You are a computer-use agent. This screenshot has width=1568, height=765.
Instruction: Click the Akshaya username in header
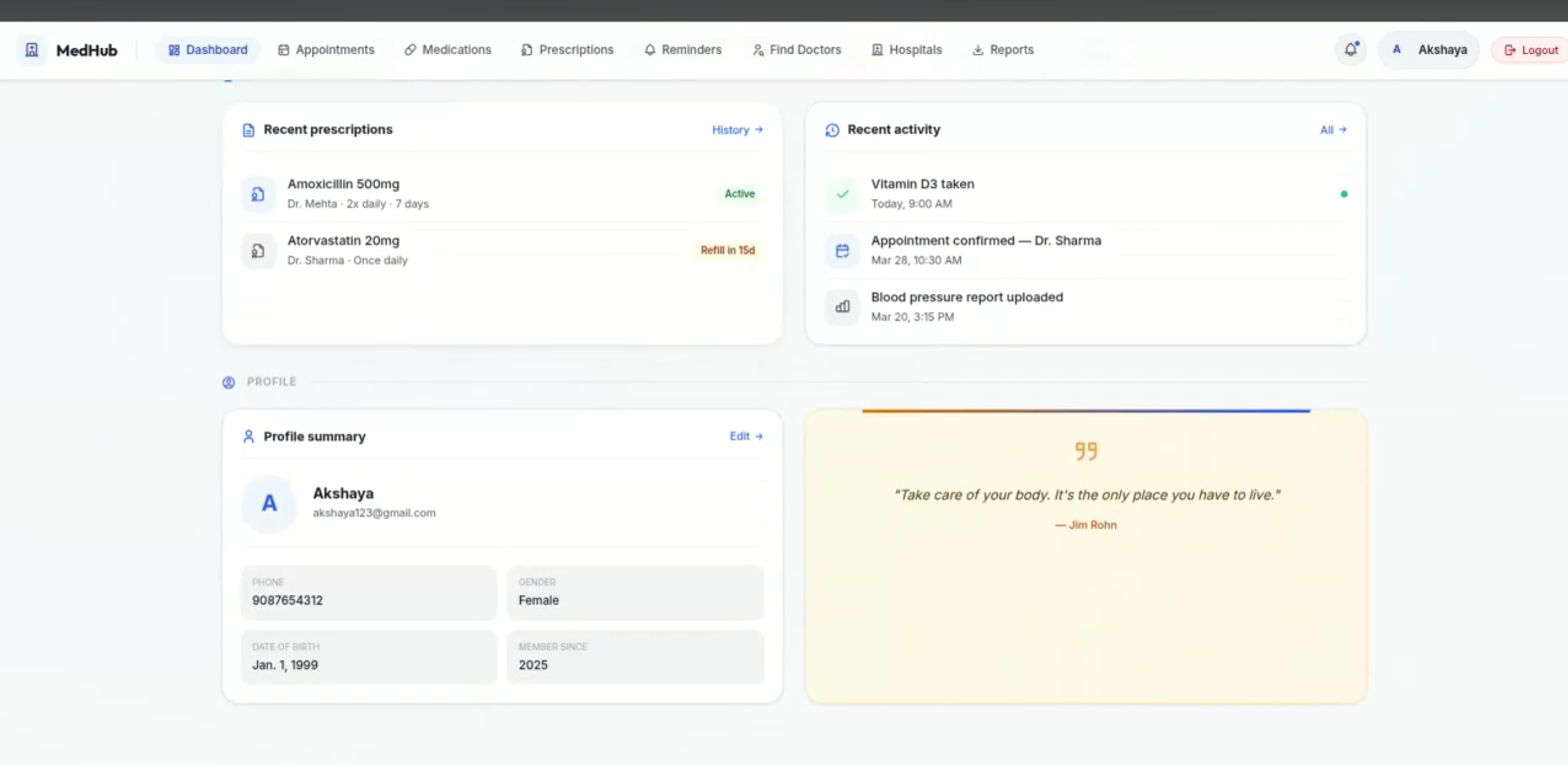[1442, 50]
